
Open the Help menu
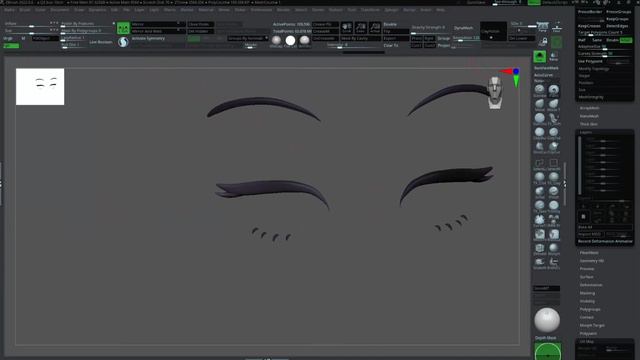point(440,9)
